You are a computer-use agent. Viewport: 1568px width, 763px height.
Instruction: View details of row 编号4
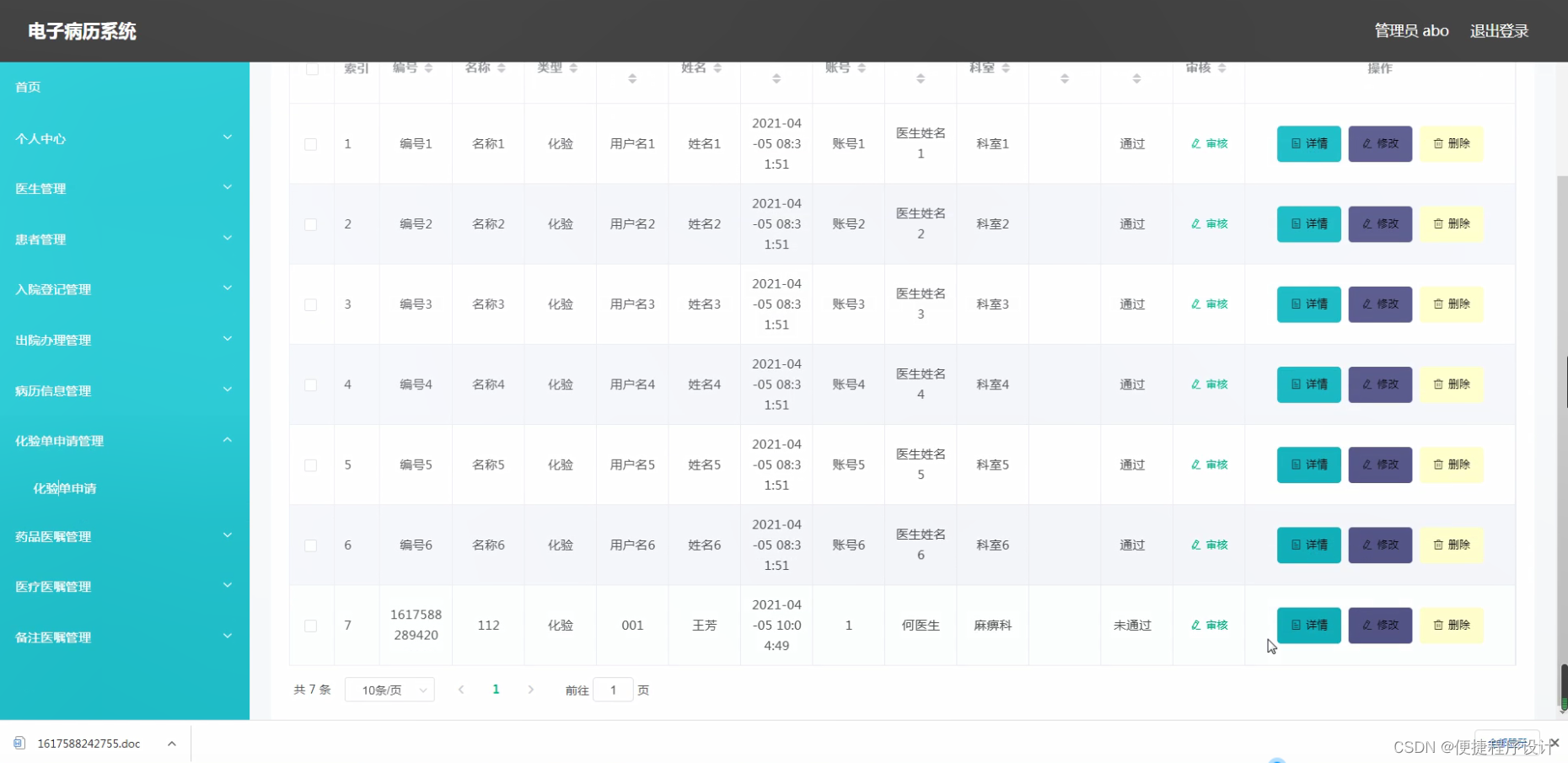1308,384
